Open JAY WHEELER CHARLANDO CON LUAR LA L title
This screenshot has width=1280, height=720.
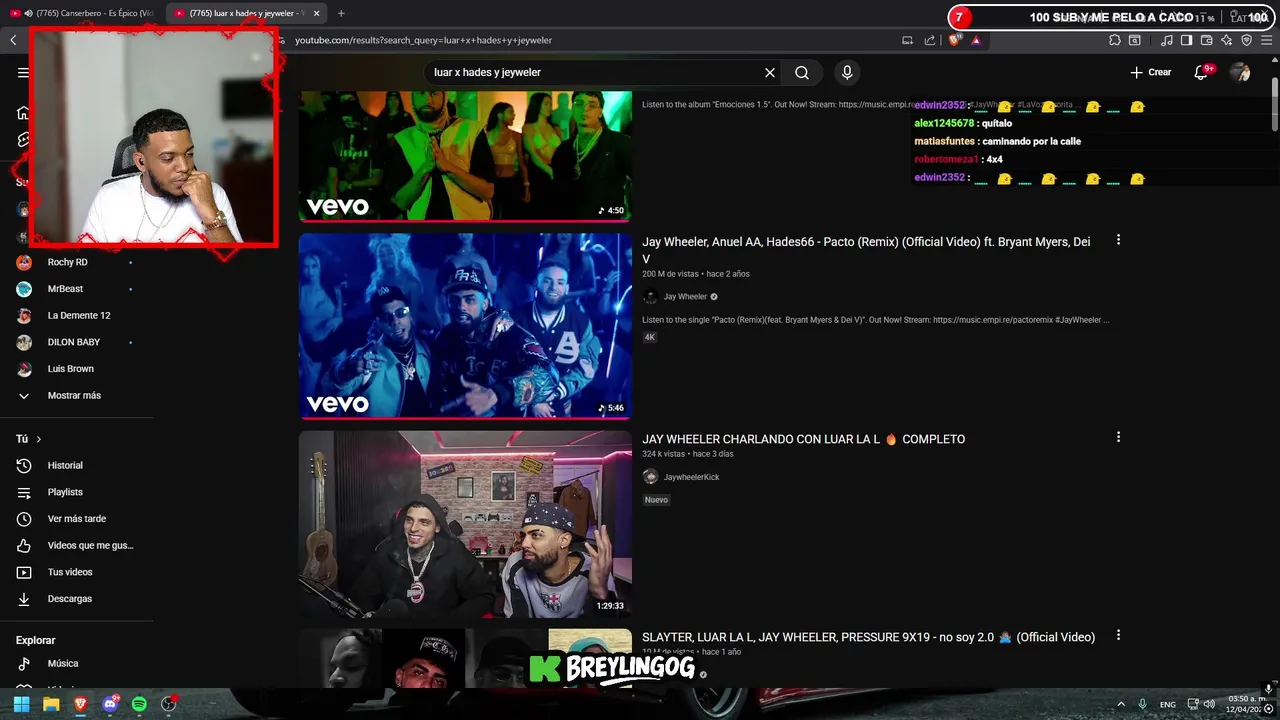(803, 439)
